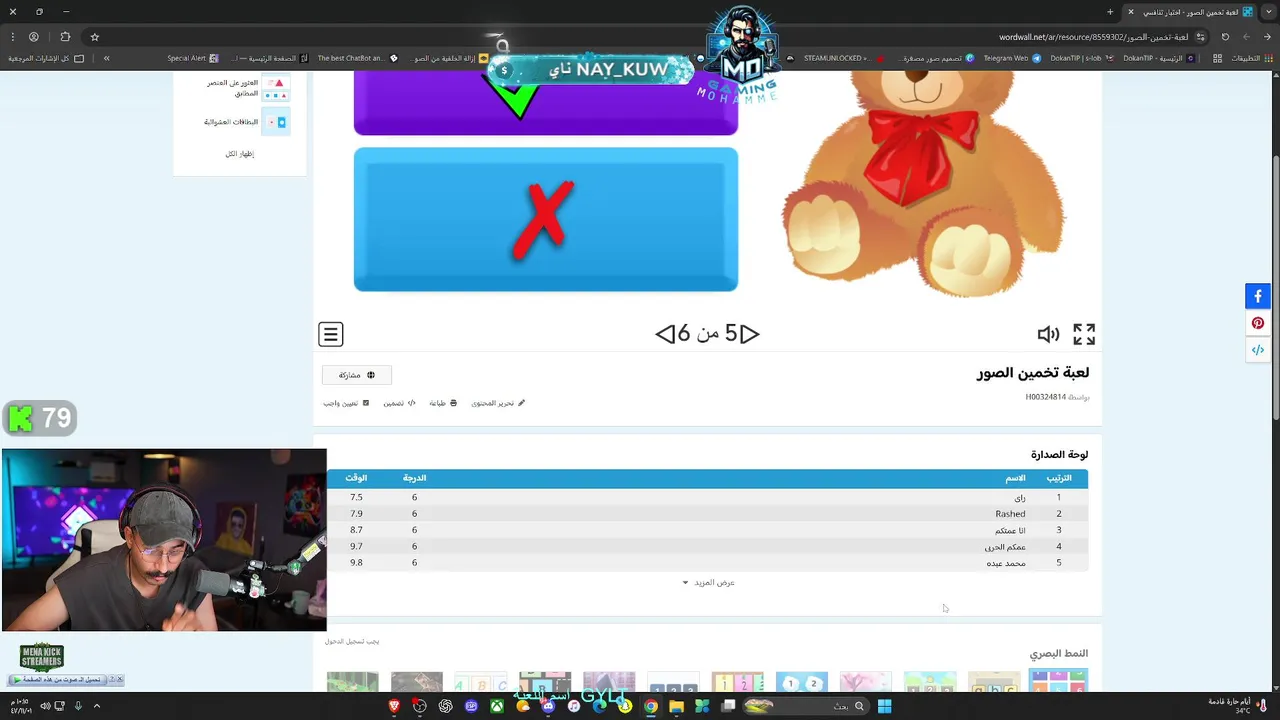
Task: Select the purple green checkmark answer
Action: 546,102
